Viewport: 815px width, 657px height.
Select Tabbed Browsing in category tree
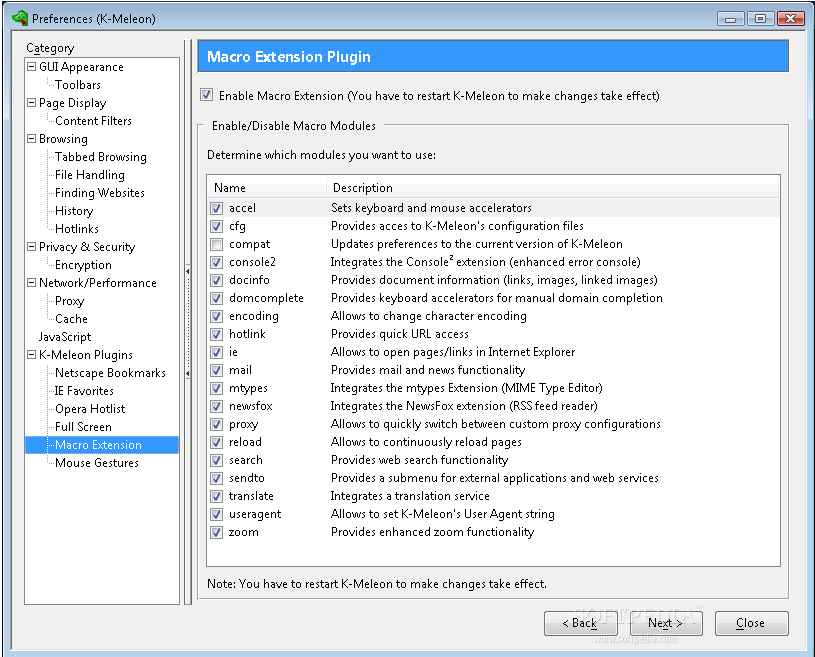[x=101, y=157]
